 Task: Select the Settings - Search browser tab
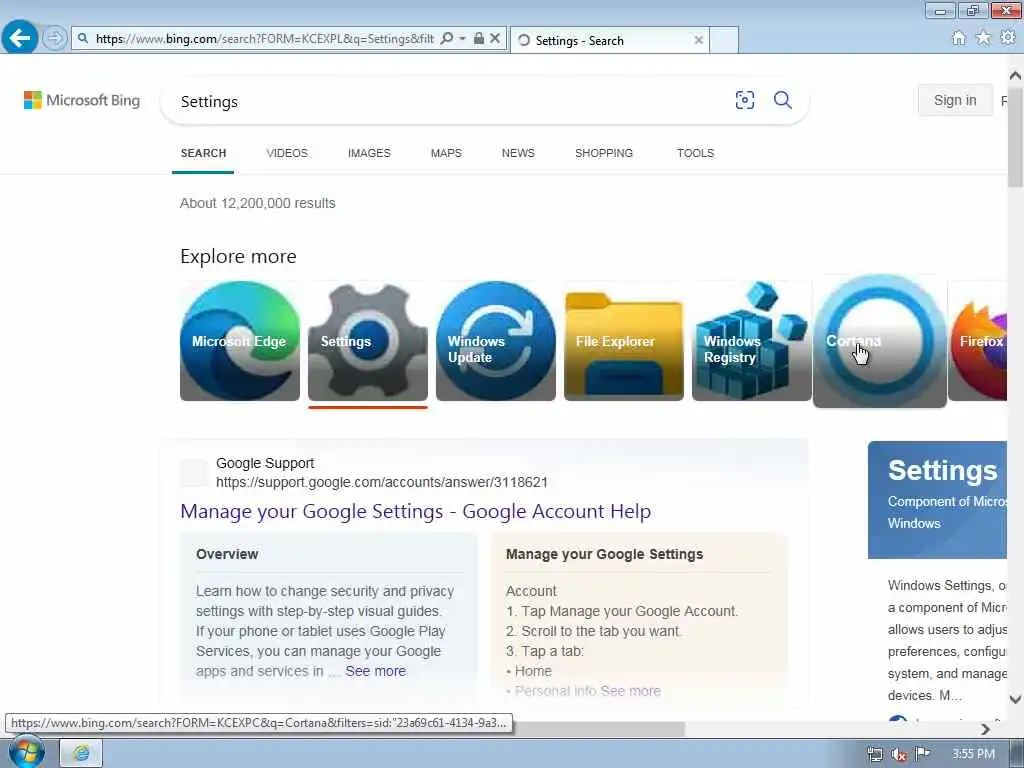click(x=609, y=40)
